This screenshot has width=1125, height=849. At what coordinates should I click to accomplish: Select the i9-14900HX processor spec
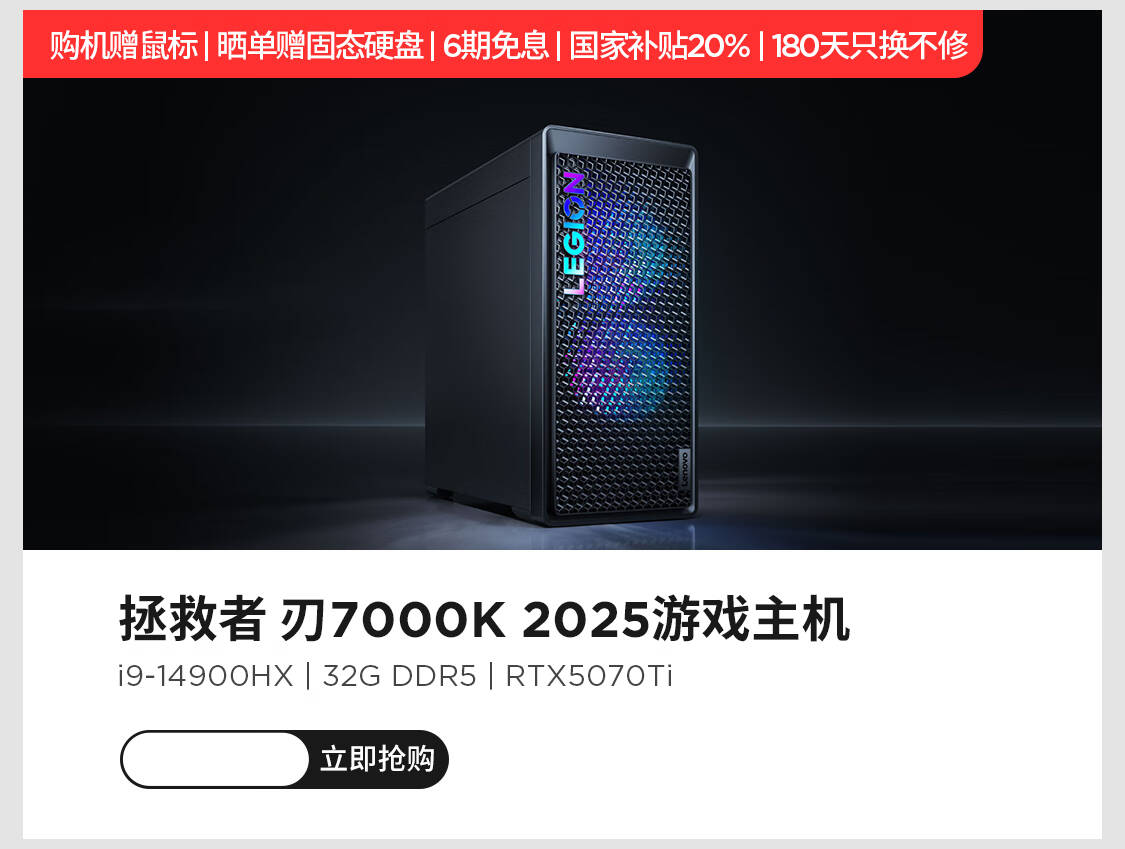[206, 676]
